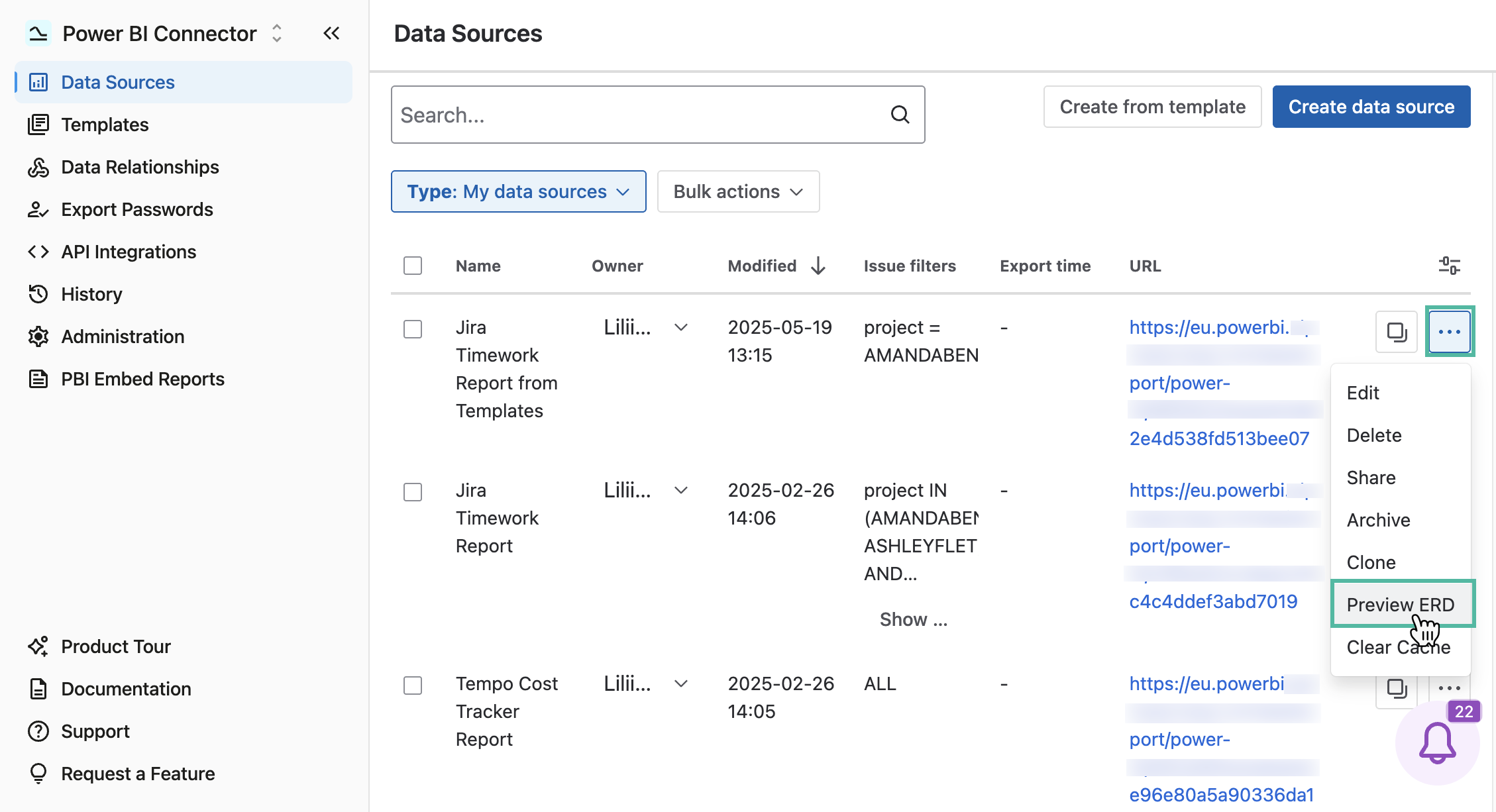Click the Data Sources sidebar icon
1496x812 pixels.
tap(38, 82)
